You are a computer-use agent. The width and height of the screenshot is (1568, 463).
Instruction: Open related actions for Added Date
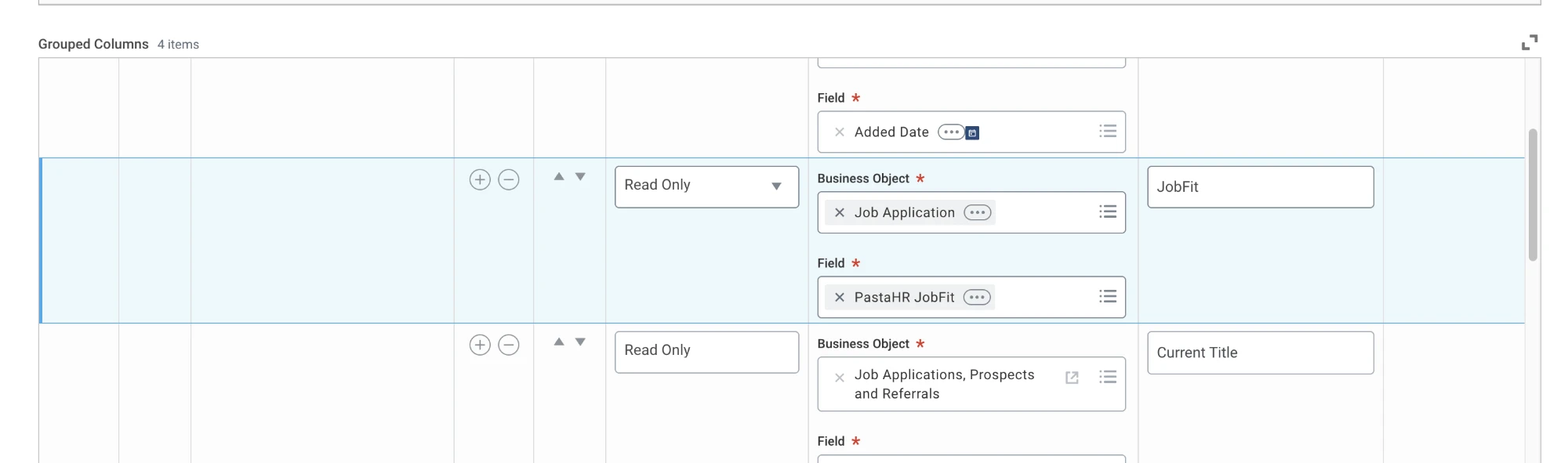(x=951, y=132)
